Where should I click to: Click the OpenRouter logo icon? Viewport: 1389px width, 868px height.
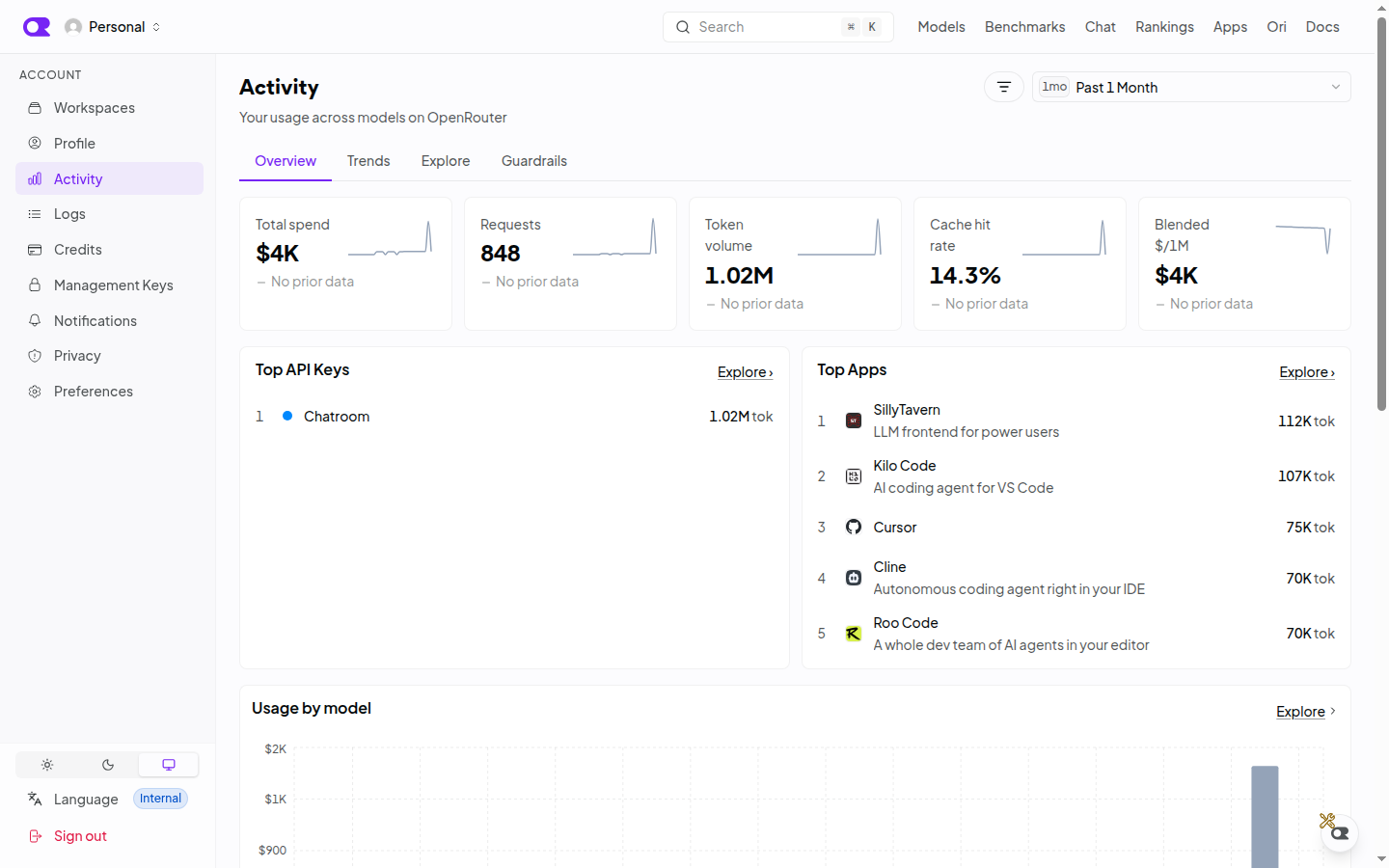37,27
